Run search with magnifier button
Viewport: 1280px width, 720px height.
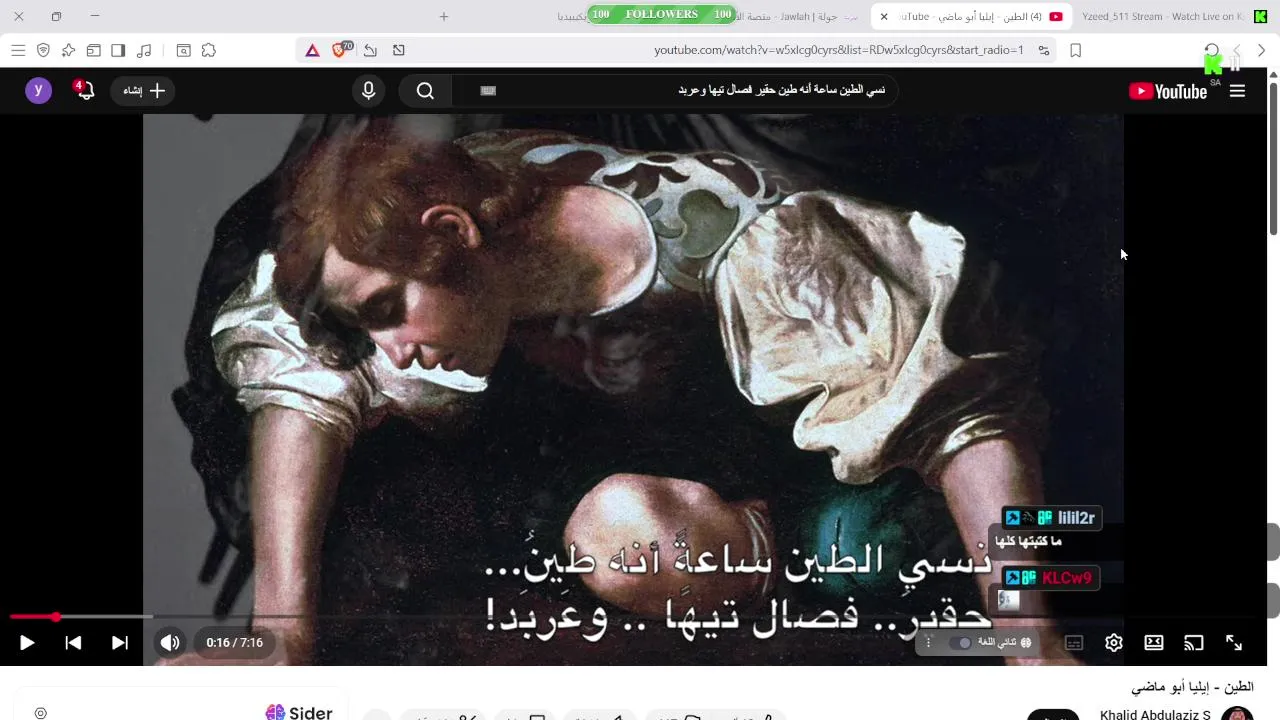tap(425, 91)
